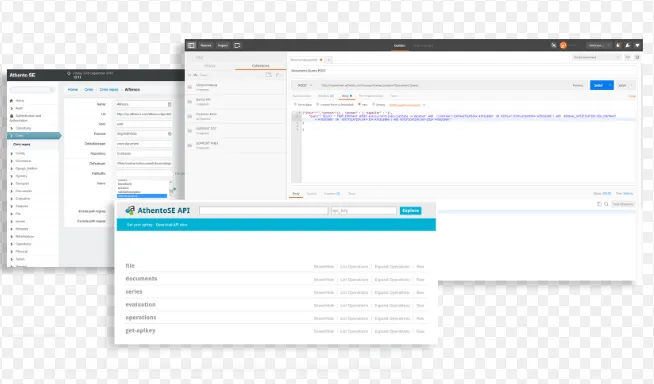Open the environment selector dropdown
Viewport: 654px width, 384px height.
(596, 58)
